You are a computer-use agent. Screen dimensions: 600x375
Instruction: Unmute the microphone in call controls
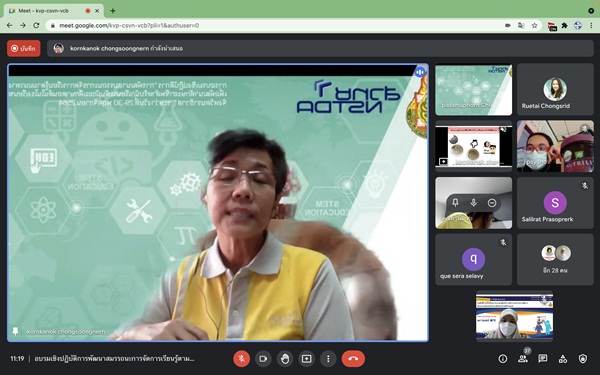(241, 359)
